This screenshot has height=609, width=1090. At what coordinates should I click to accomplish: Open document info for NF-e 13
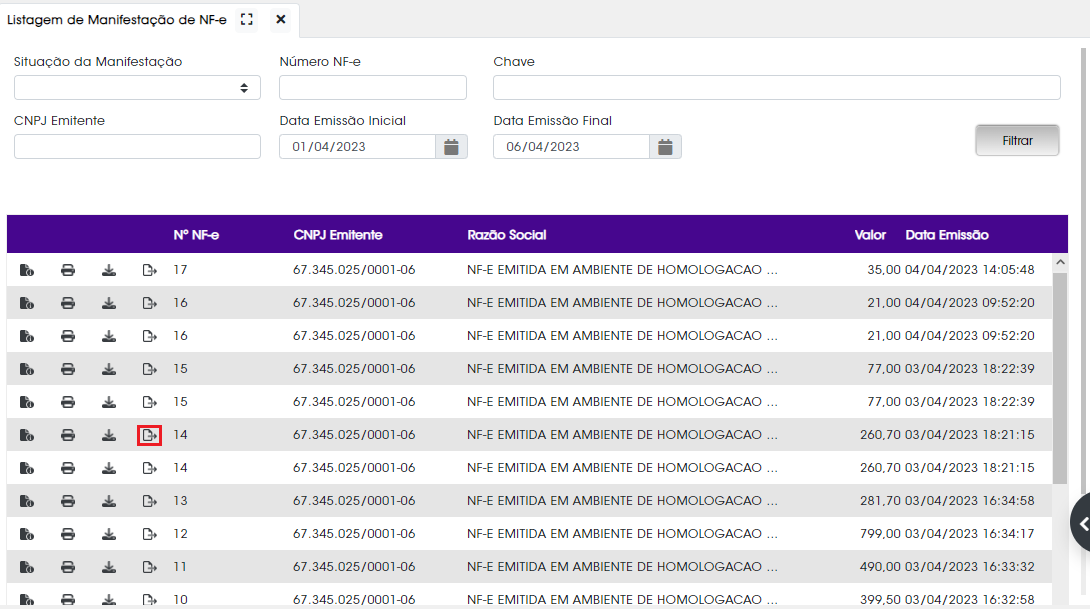click(26, 501)
